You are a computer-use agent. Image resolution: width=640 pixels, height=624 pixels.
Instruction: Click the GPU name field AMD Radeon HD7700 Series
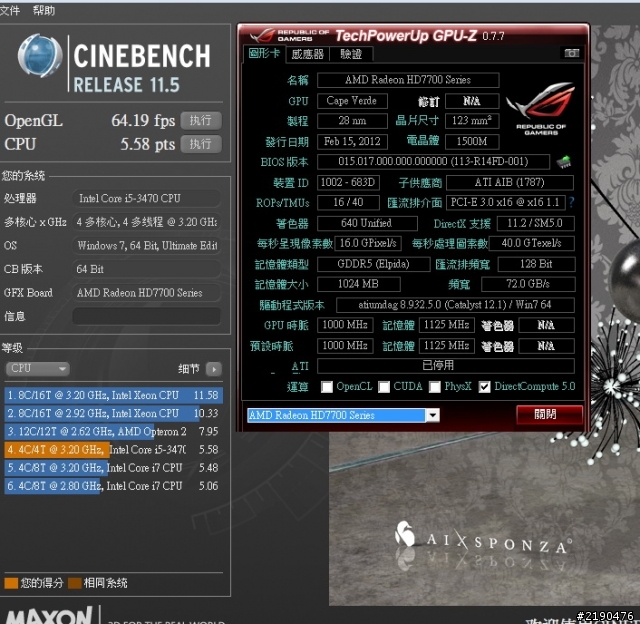408,80
